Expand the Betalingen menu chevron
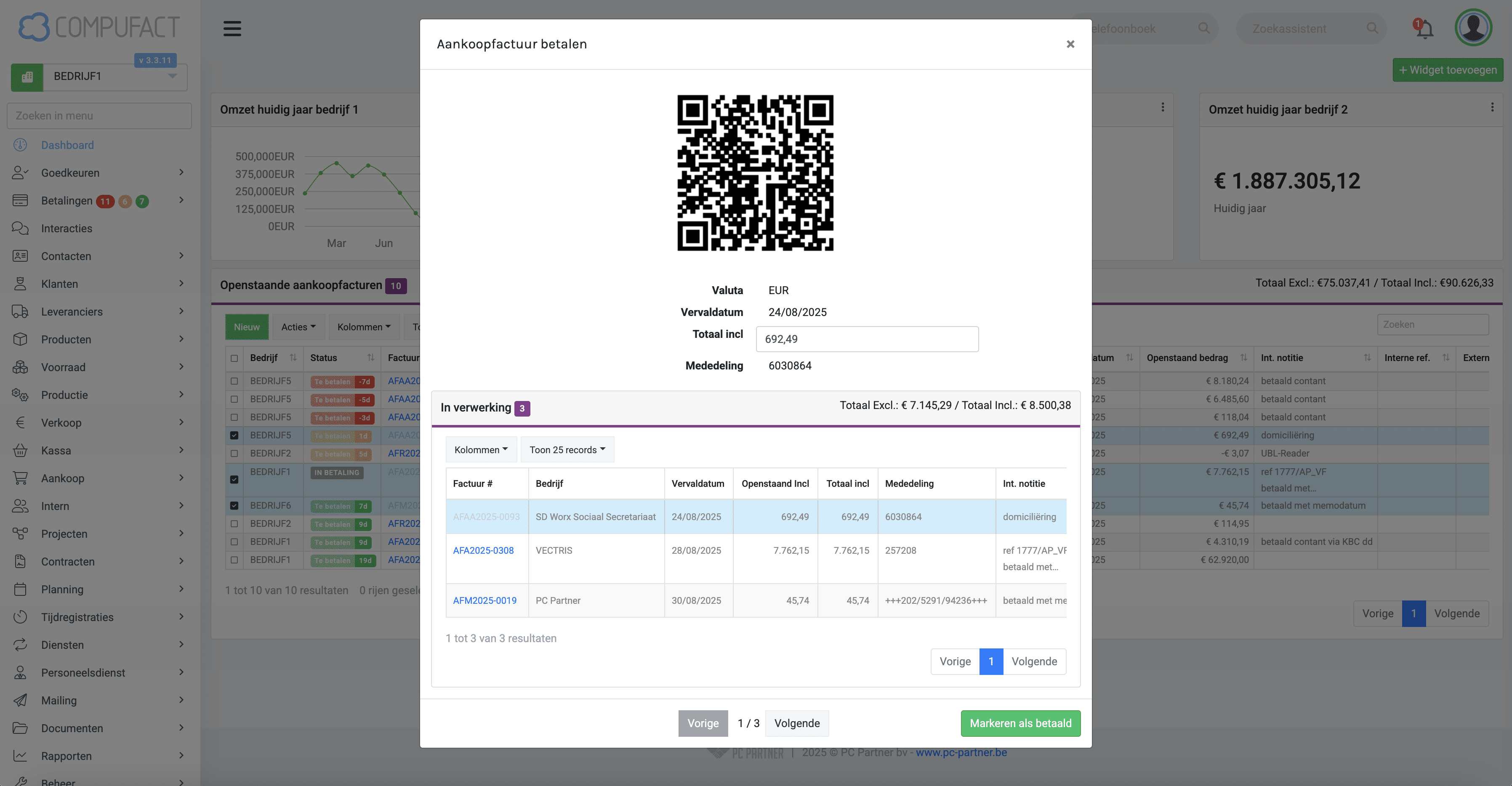The height and width of the screenshot is (786, 1512). 181,200
